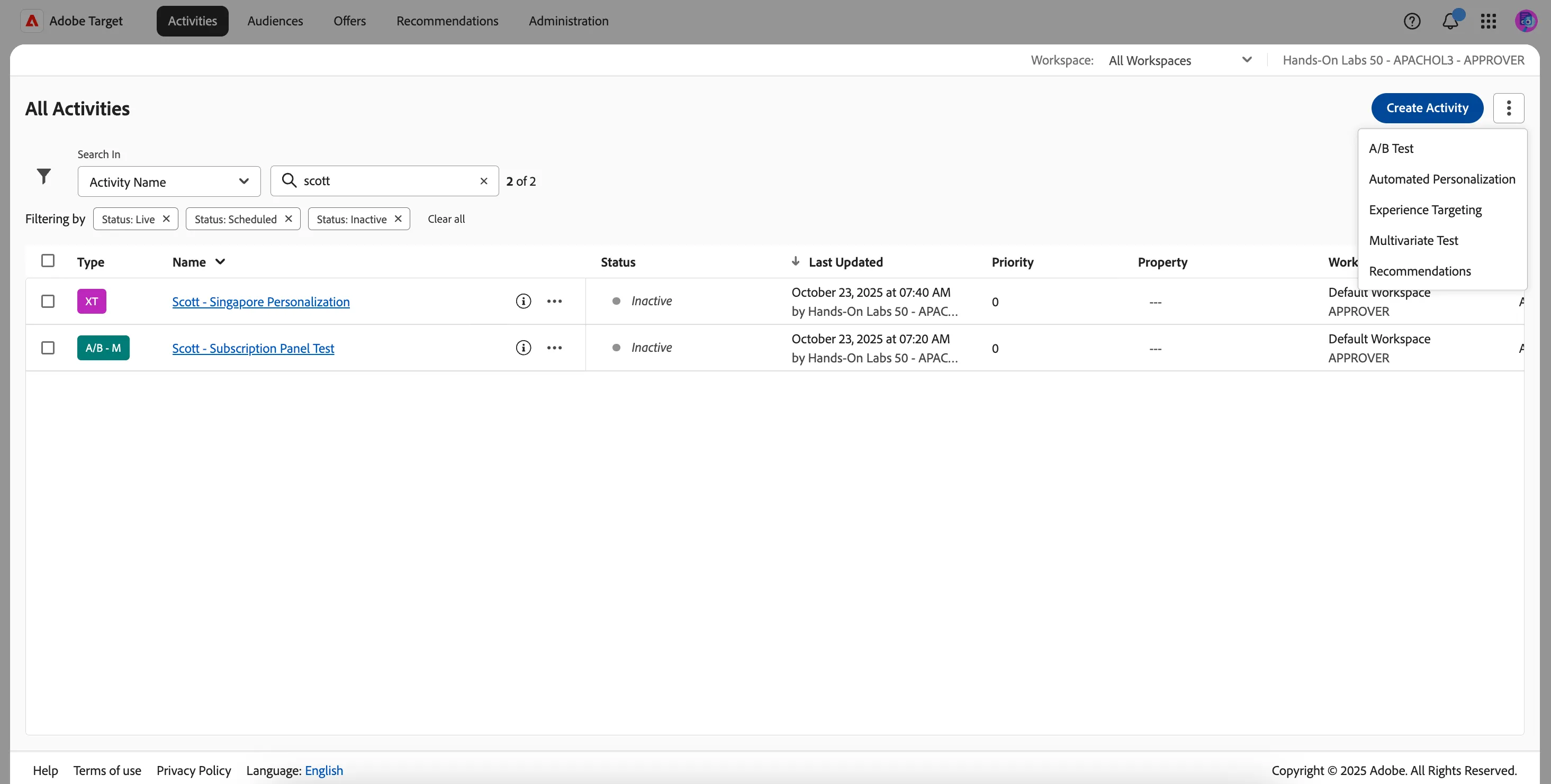Remove the Status: Scheduled filter

click(288, 218)
